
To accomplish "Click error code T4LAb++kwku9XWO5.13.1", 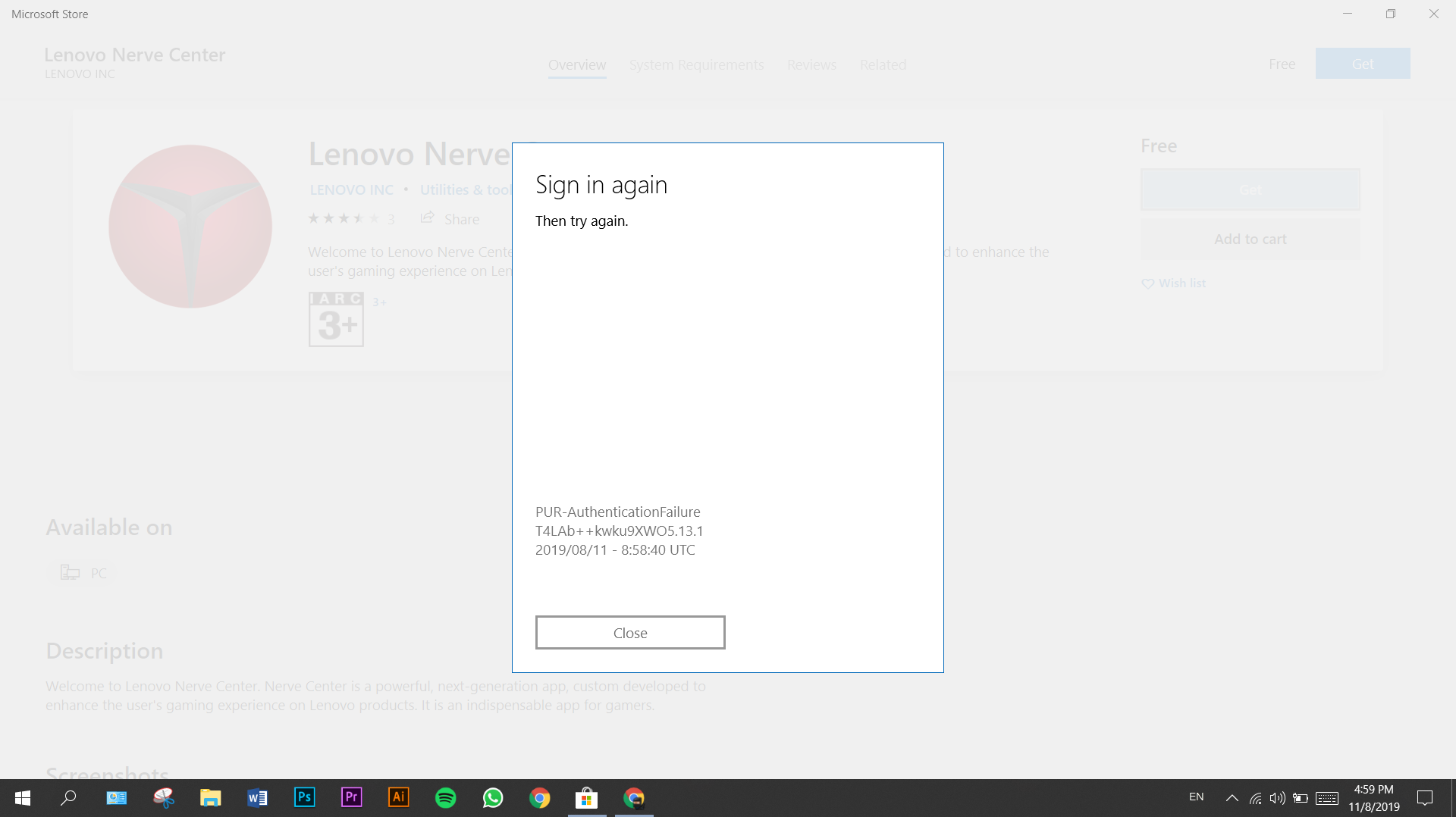I will click(620, 531).
